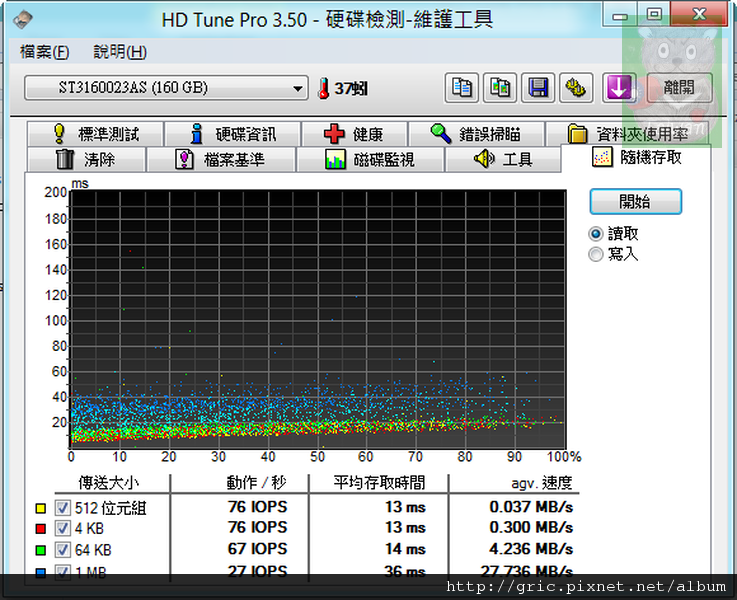
Task: Open the ST3160023AS drive dropdown
Action: pos(166,88)
